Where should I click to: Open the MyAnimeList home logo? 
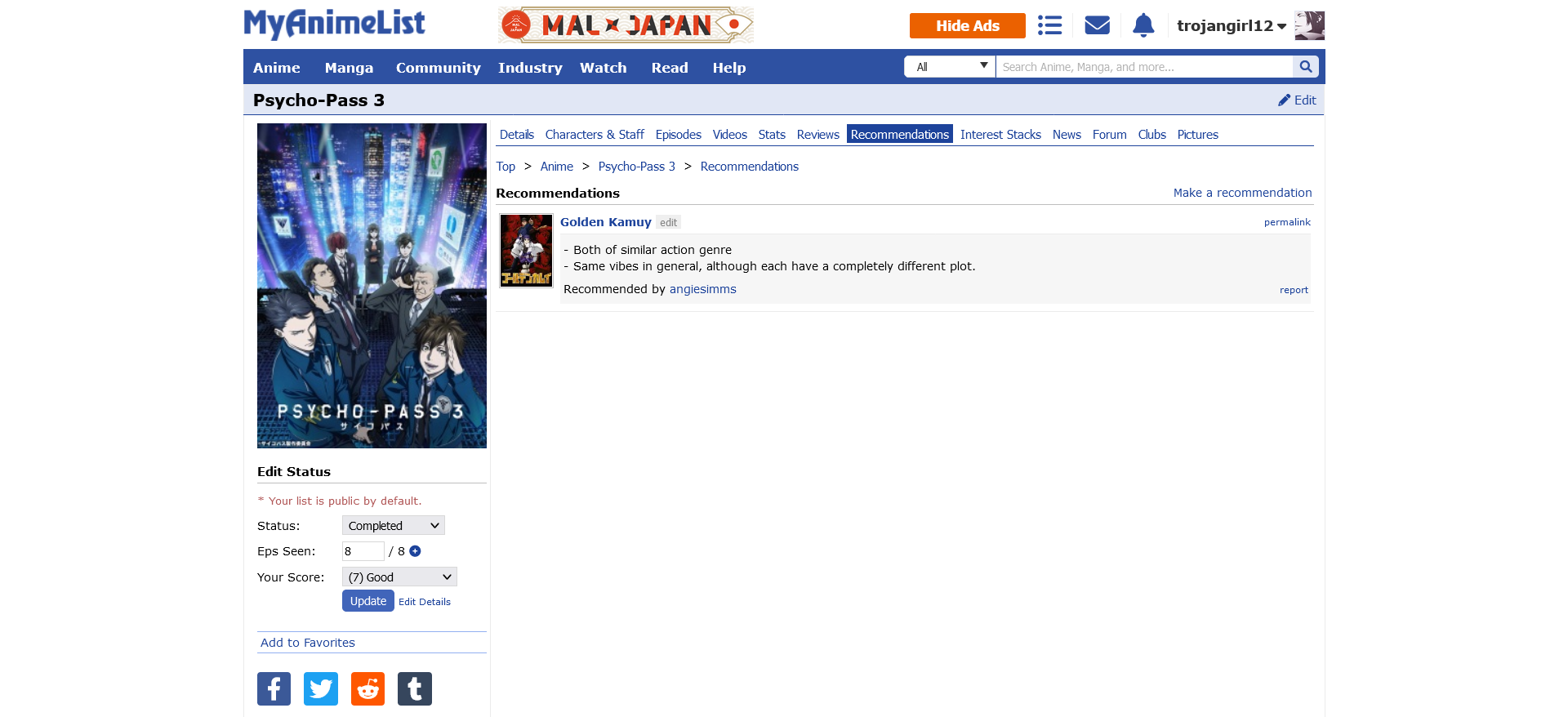334,24
